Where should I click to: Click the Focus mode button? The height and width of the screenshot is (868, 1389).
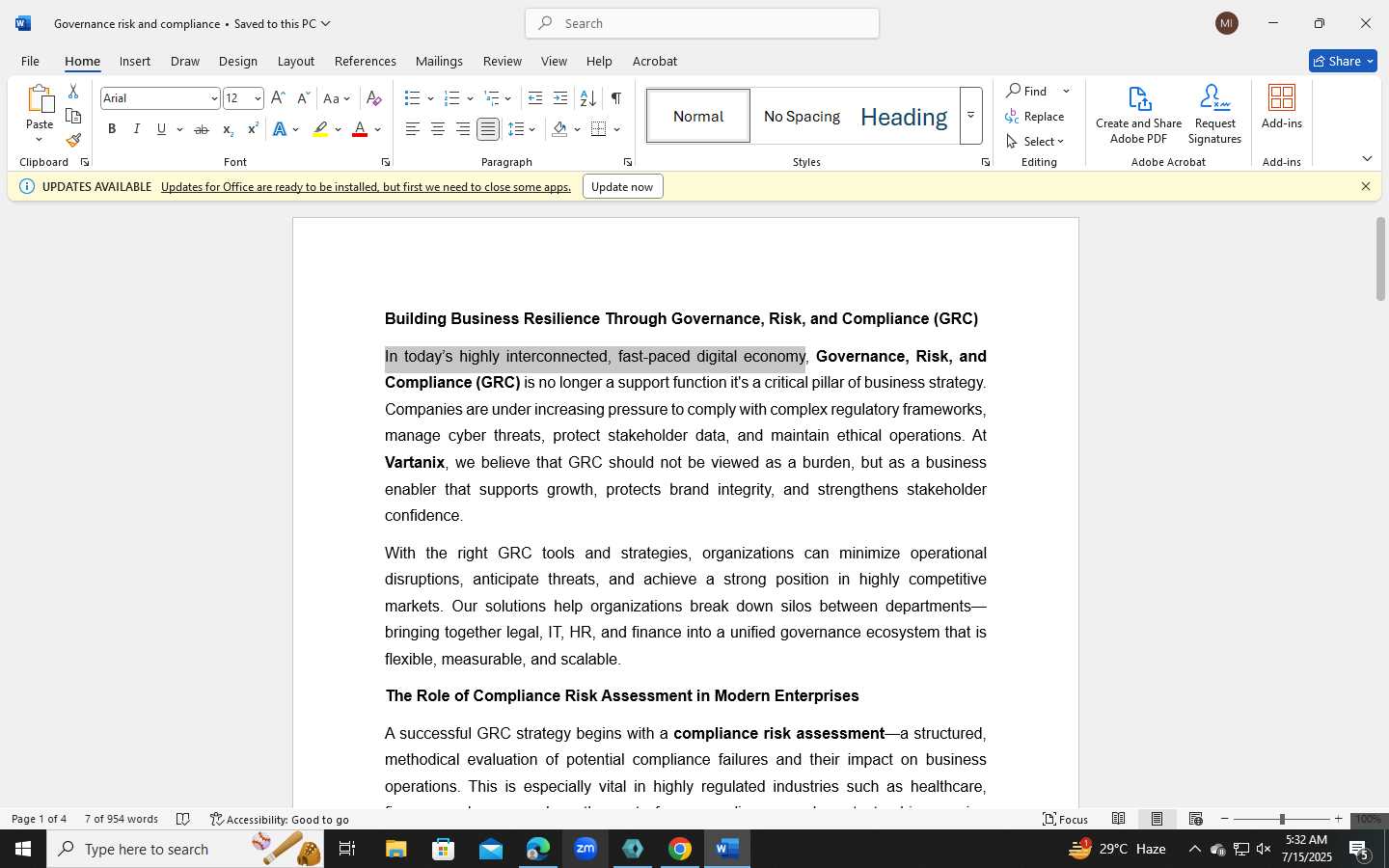click(x=1065, y=819)
